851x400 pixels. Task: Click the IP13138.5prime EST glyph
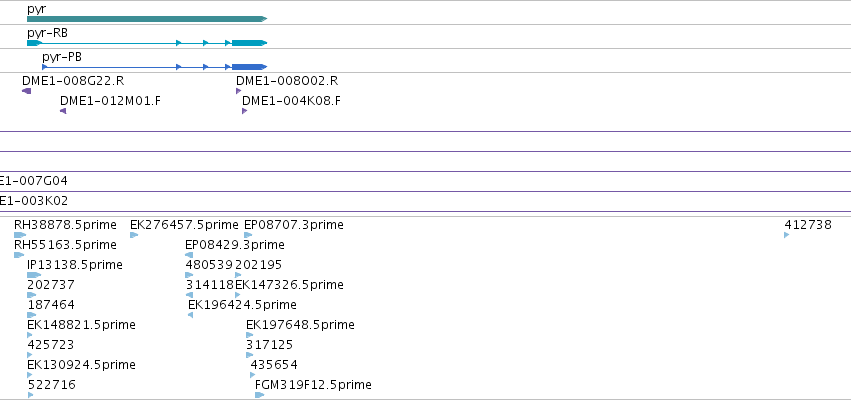34,275
